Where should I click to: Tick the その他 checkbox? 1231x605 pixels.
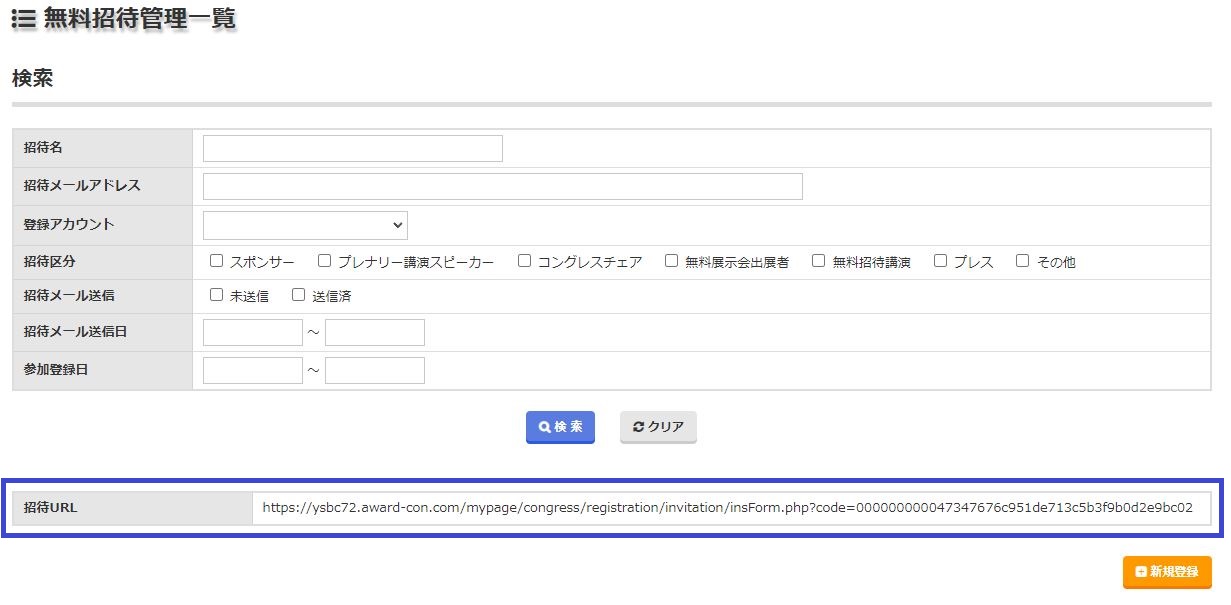(x=1023, y=261)
